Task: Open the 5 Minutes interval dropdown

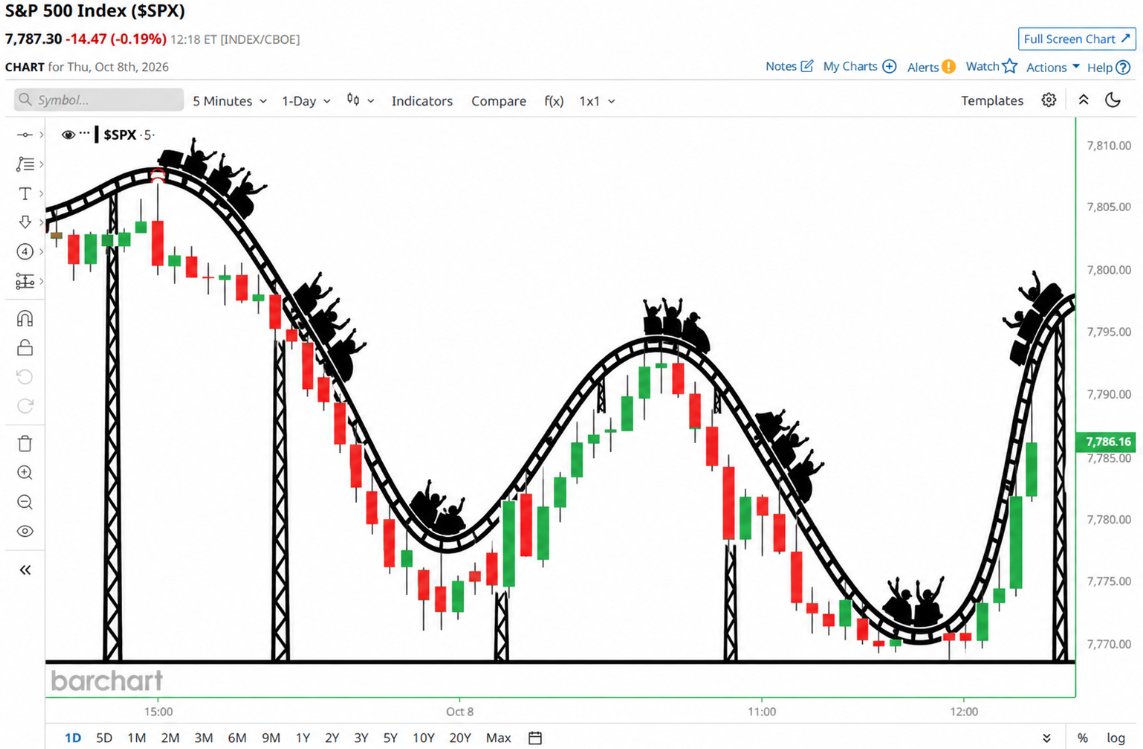Action: (x=230, y=101)
